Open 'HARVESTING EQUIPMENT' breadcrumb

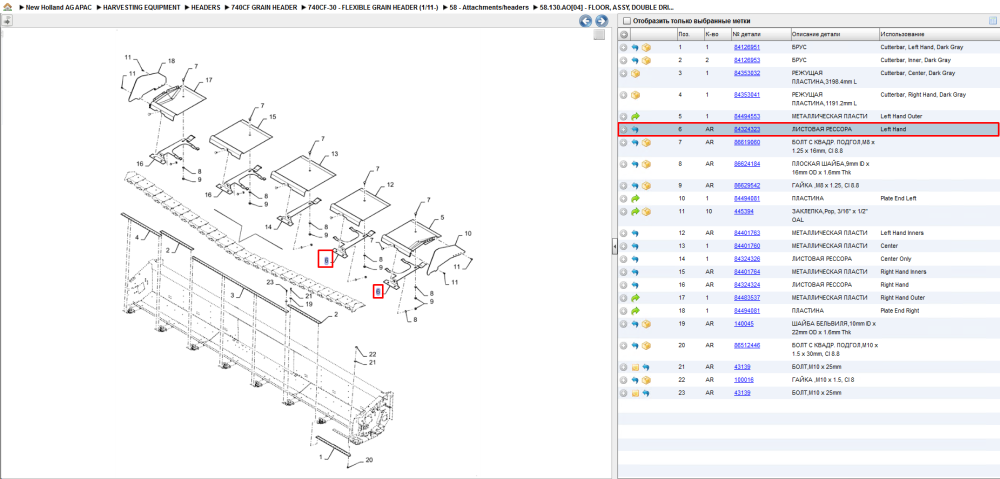[x=142, y=7]
